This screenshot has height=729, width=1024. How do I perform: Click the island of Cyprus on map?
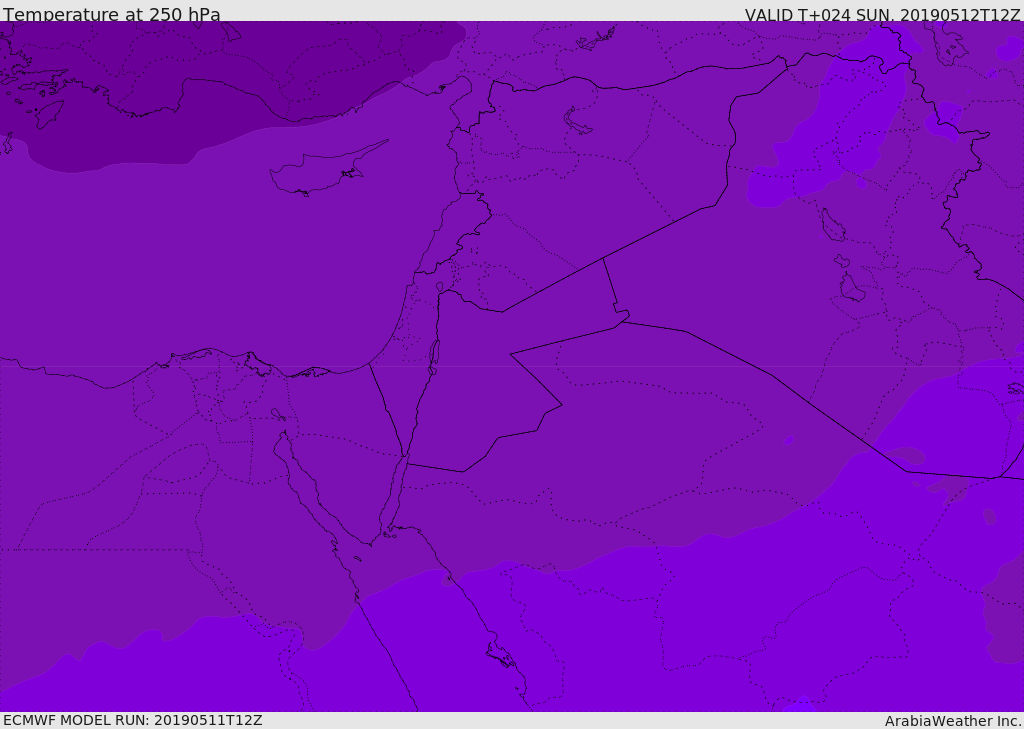[x=321, y=171]
